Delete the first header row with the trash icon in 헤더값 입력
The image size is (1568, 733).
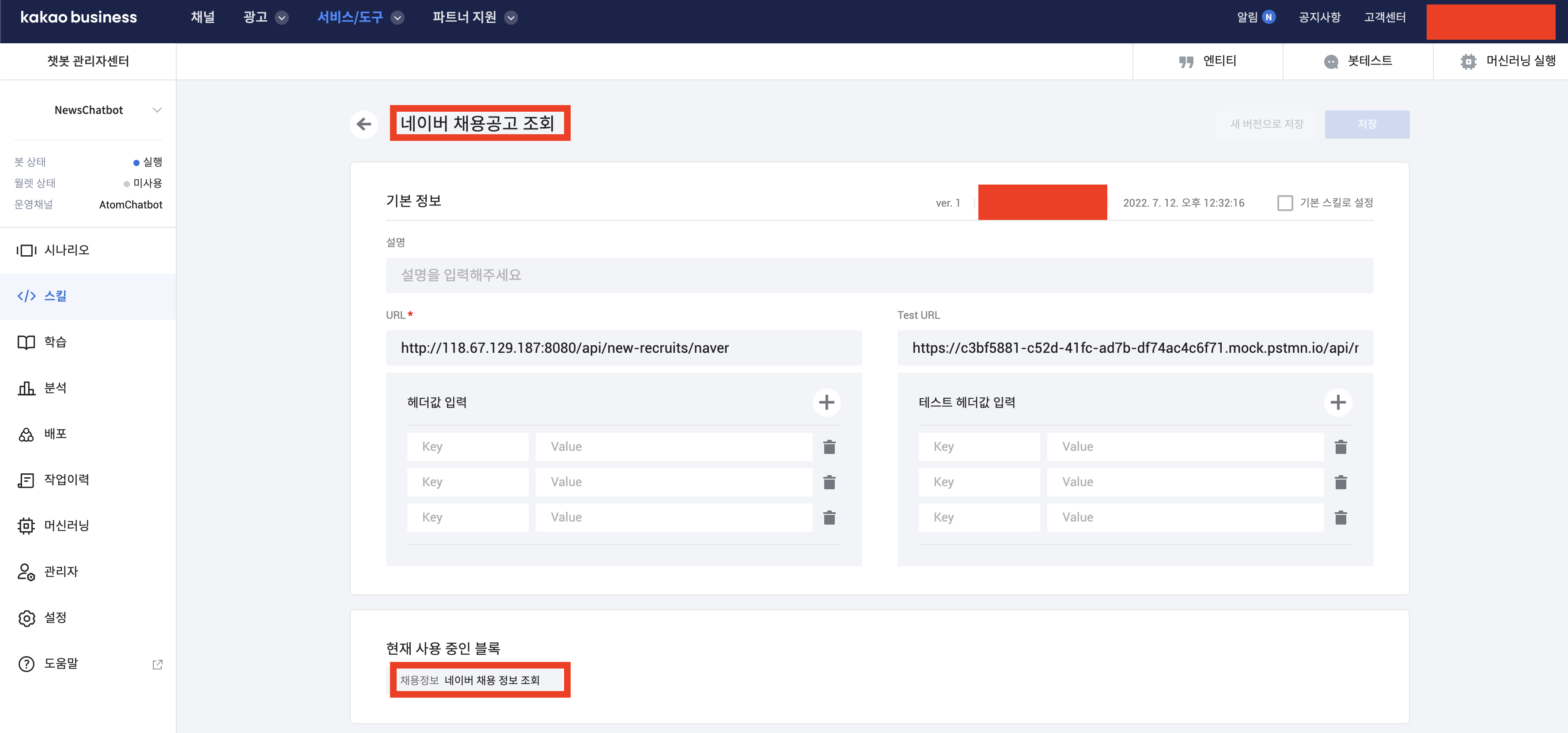coord(829,447)
